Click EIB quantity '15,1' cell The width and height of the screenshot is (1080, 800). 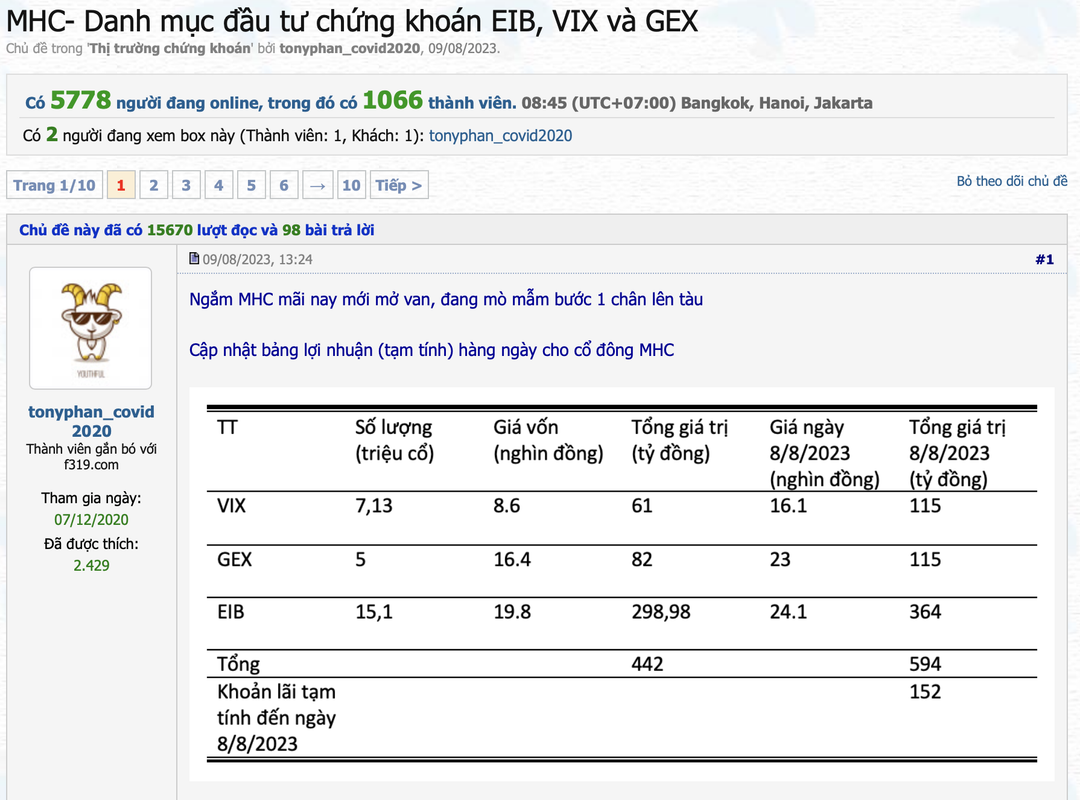(x=374, y=612)
